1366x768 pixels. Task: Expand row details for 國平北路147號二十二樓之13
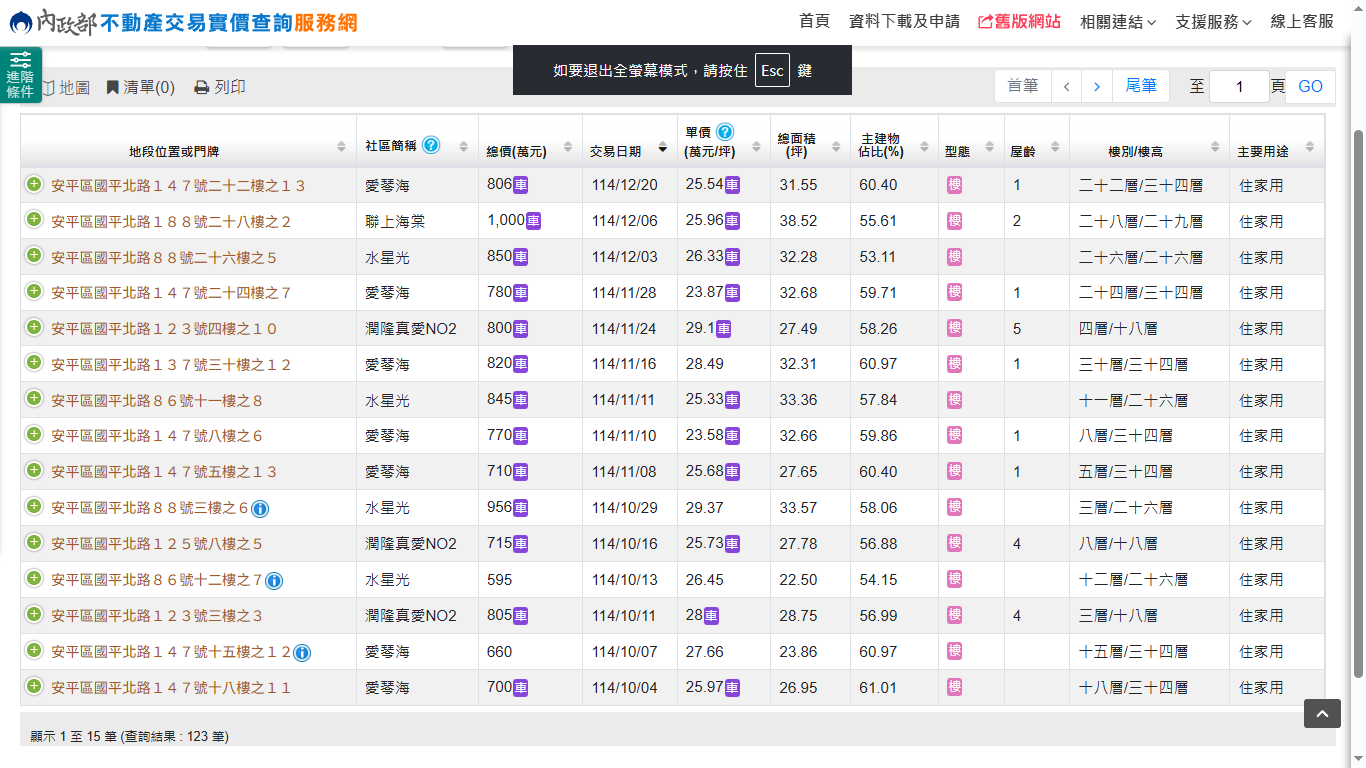click(34, 184)
